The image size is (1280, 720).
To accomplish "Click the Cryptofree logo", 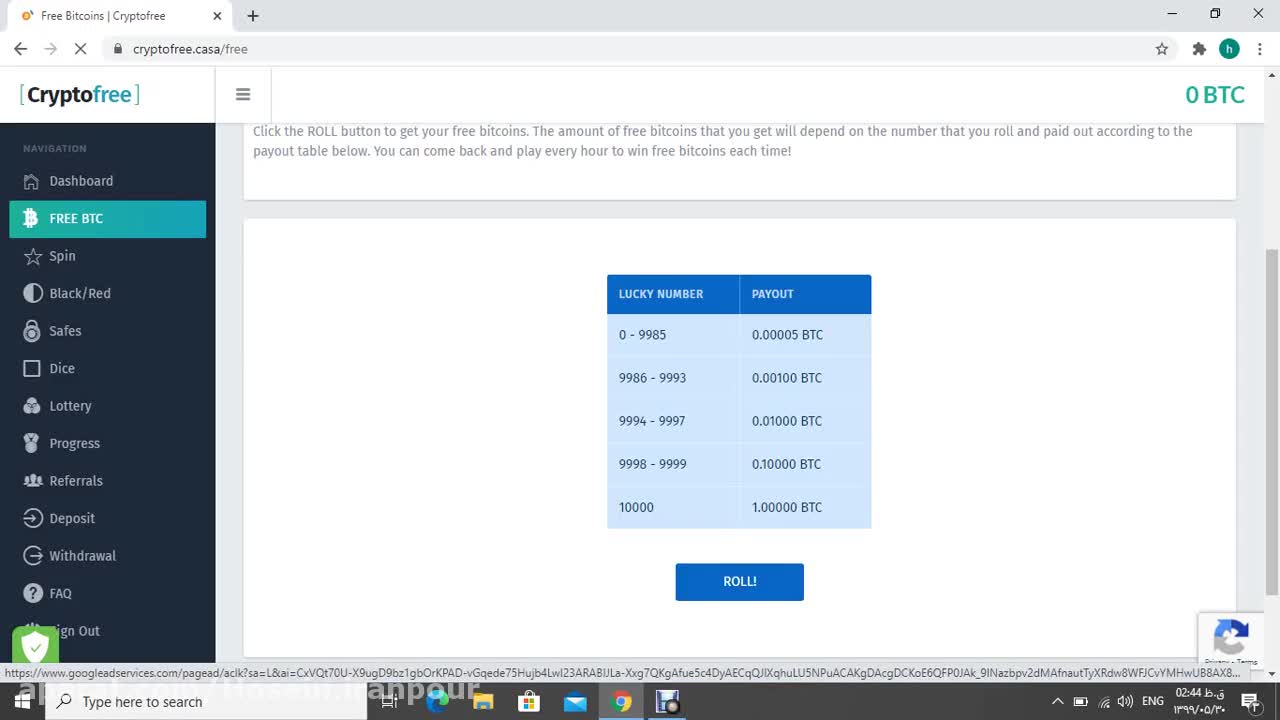I will tap(80, 95).
